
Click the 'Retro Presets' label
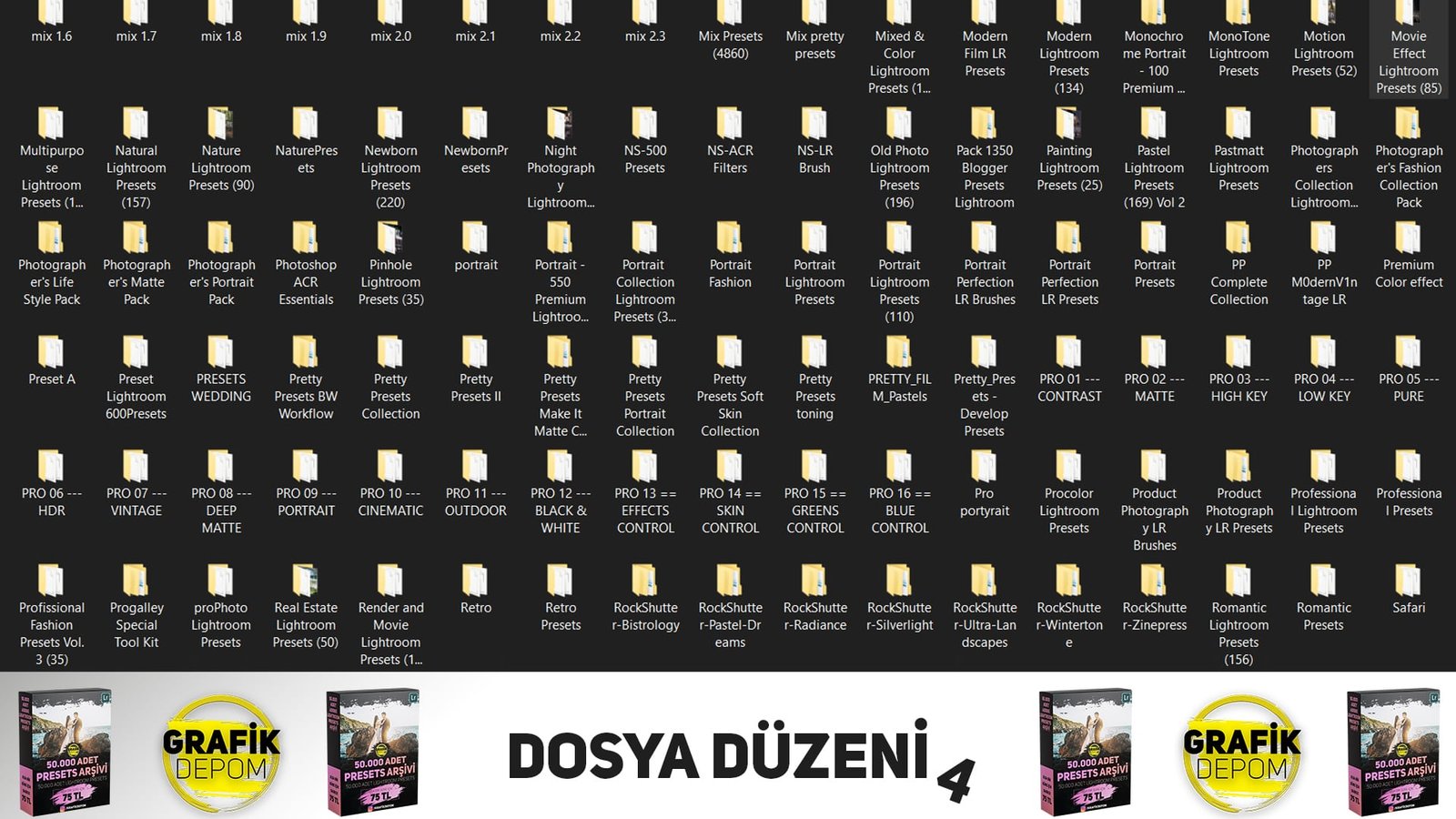(561, 616)
